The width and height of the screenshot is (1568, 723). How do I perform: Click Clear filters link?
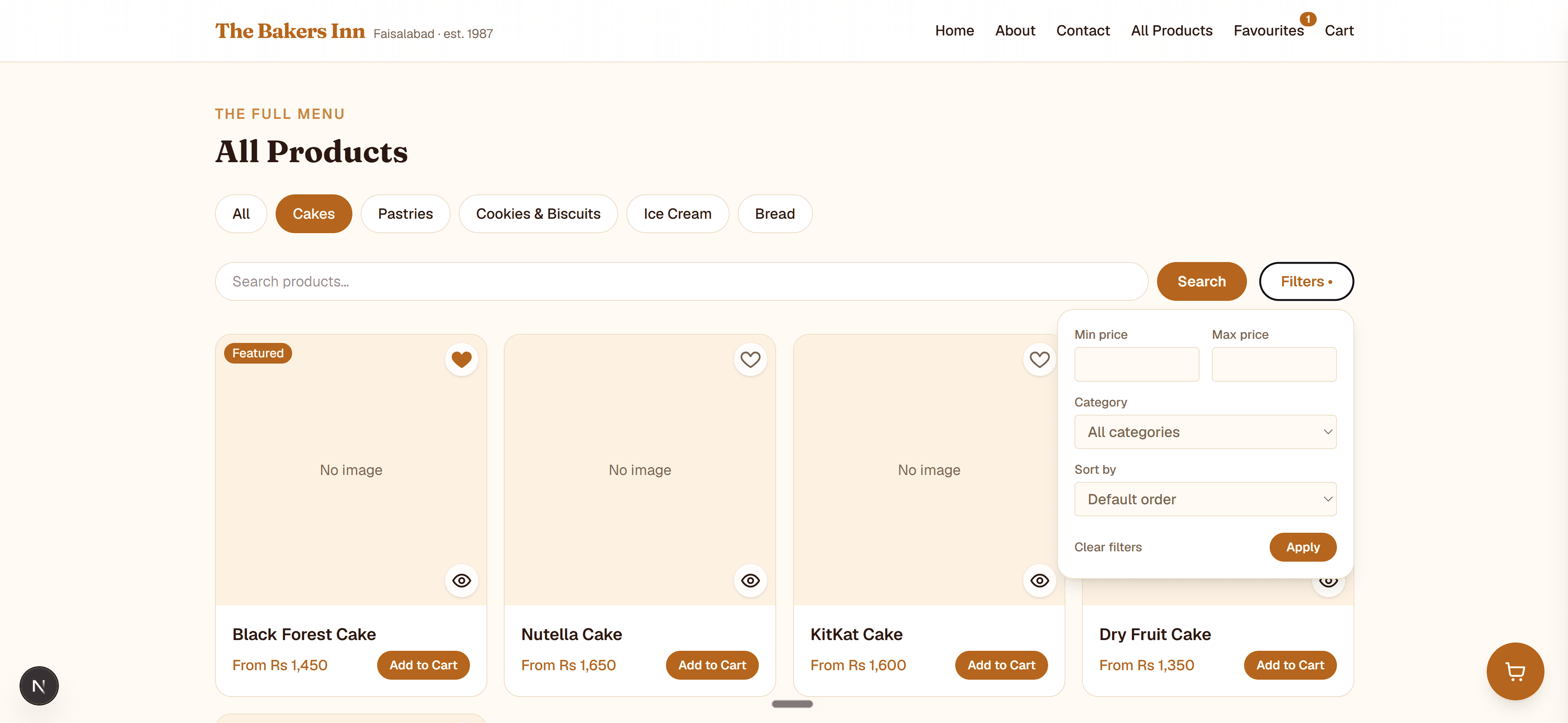[1108, 547]
